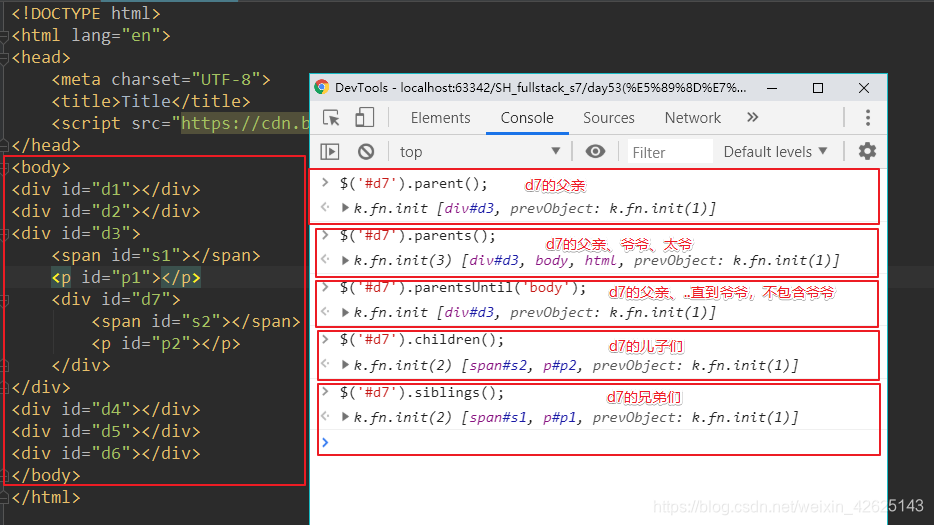Click the <div id="d1"> line in editor
The image size is (934, 525).
(106, 190)
